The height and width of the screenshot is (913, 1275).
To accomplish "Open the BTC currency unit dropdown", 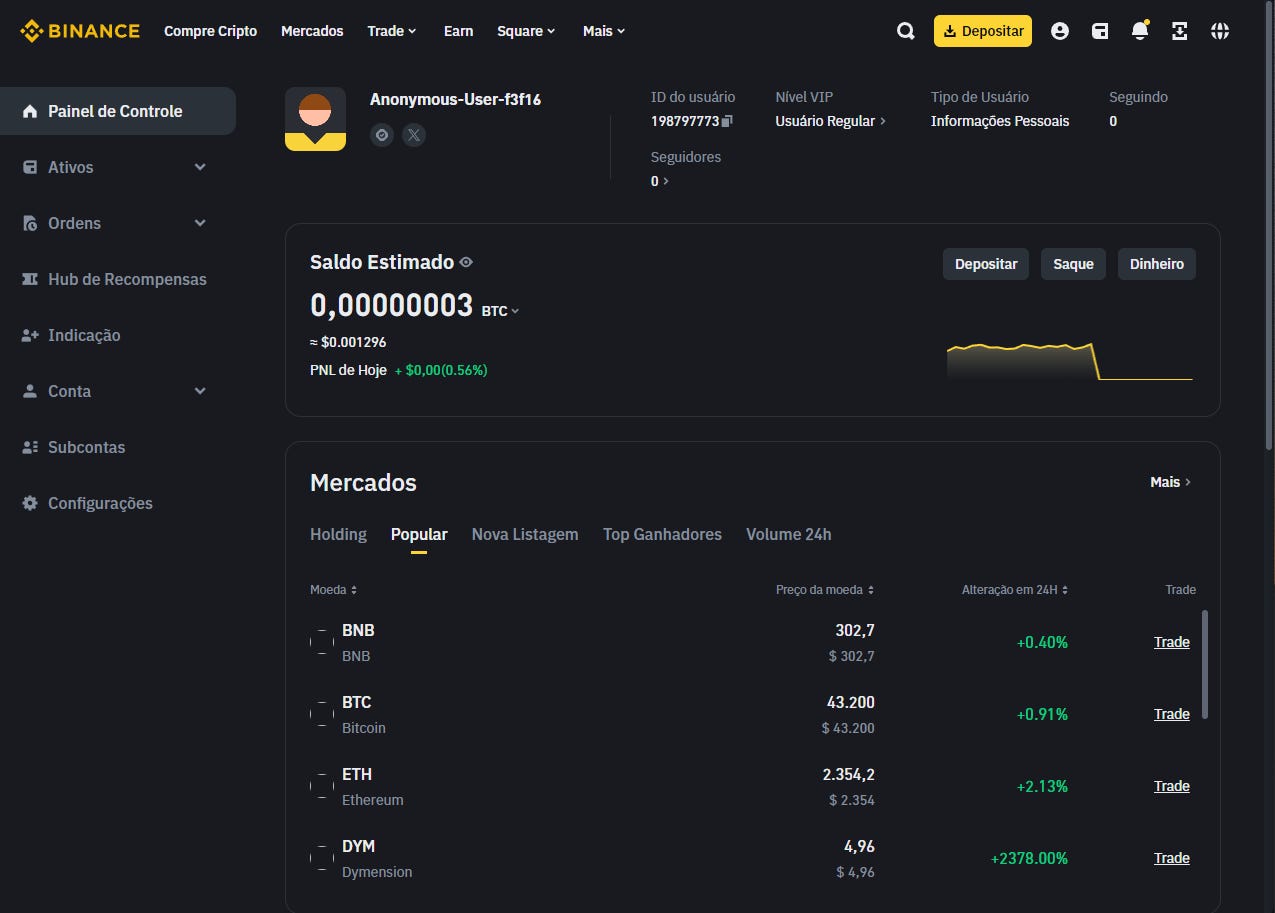I will pyautogui.click(x=501, y=311).
